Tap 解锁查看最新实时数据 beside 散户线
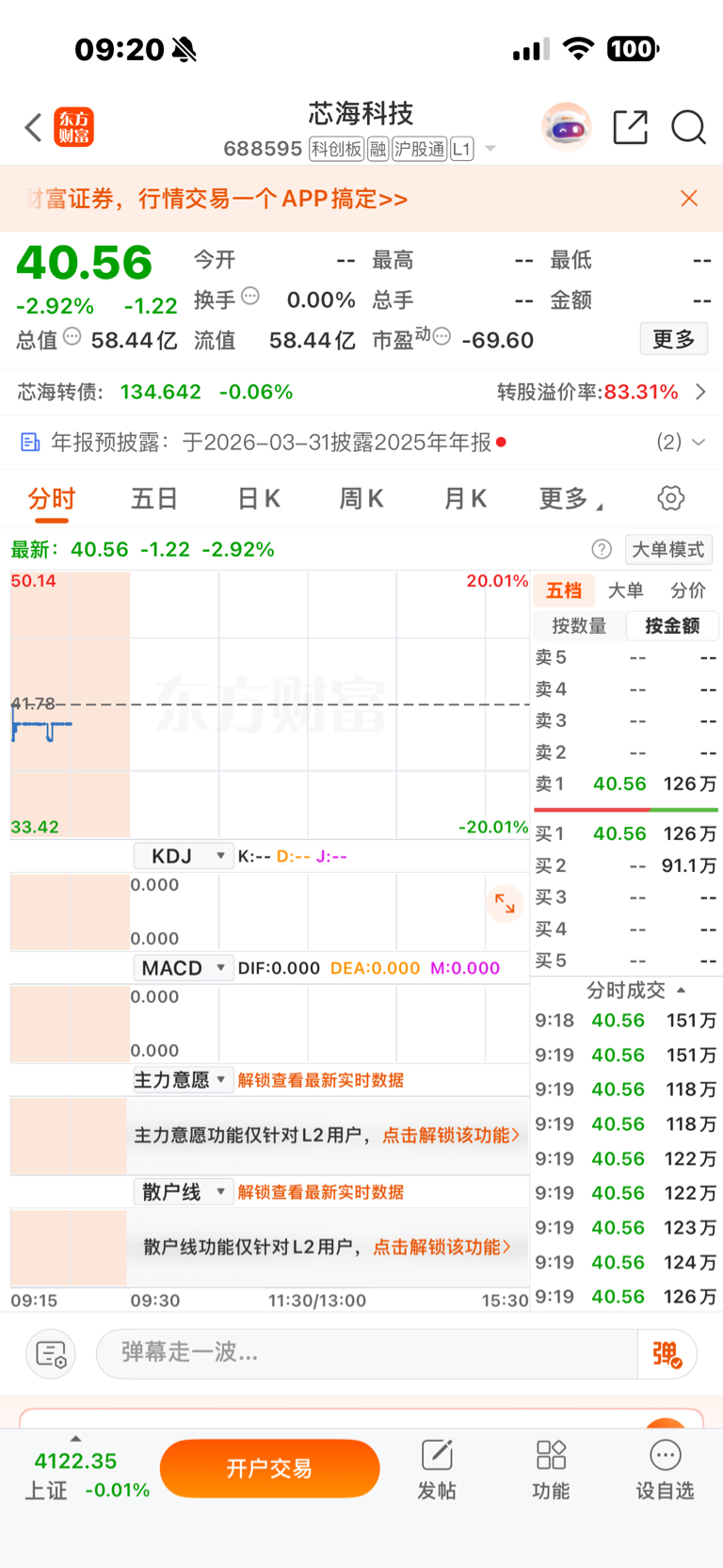The width and height of the screenshot is (723, 1568). tap(321, 1192)
